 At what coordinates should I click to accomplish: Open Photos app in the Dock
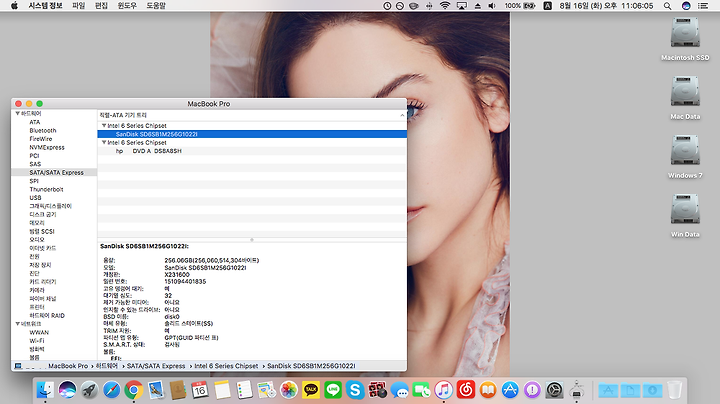(289, 390)
